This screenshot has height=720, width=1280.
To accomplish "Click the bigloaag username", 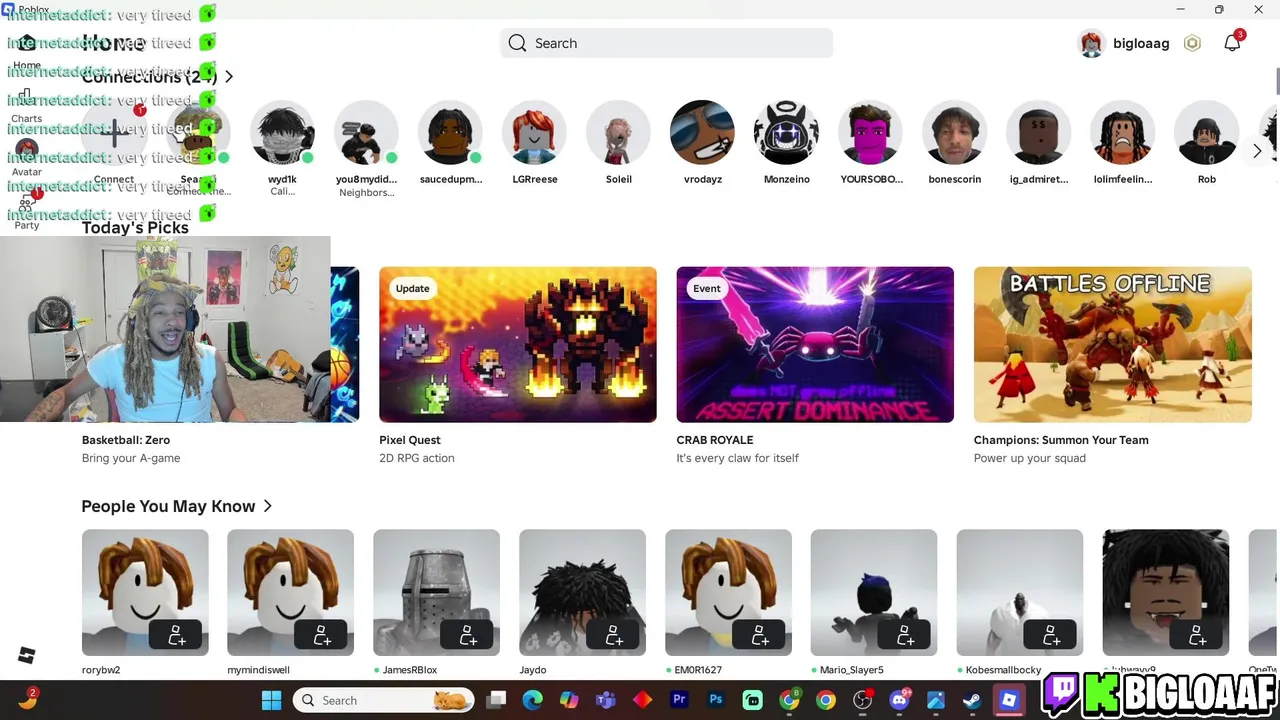I will click(x=1141, y=43).
